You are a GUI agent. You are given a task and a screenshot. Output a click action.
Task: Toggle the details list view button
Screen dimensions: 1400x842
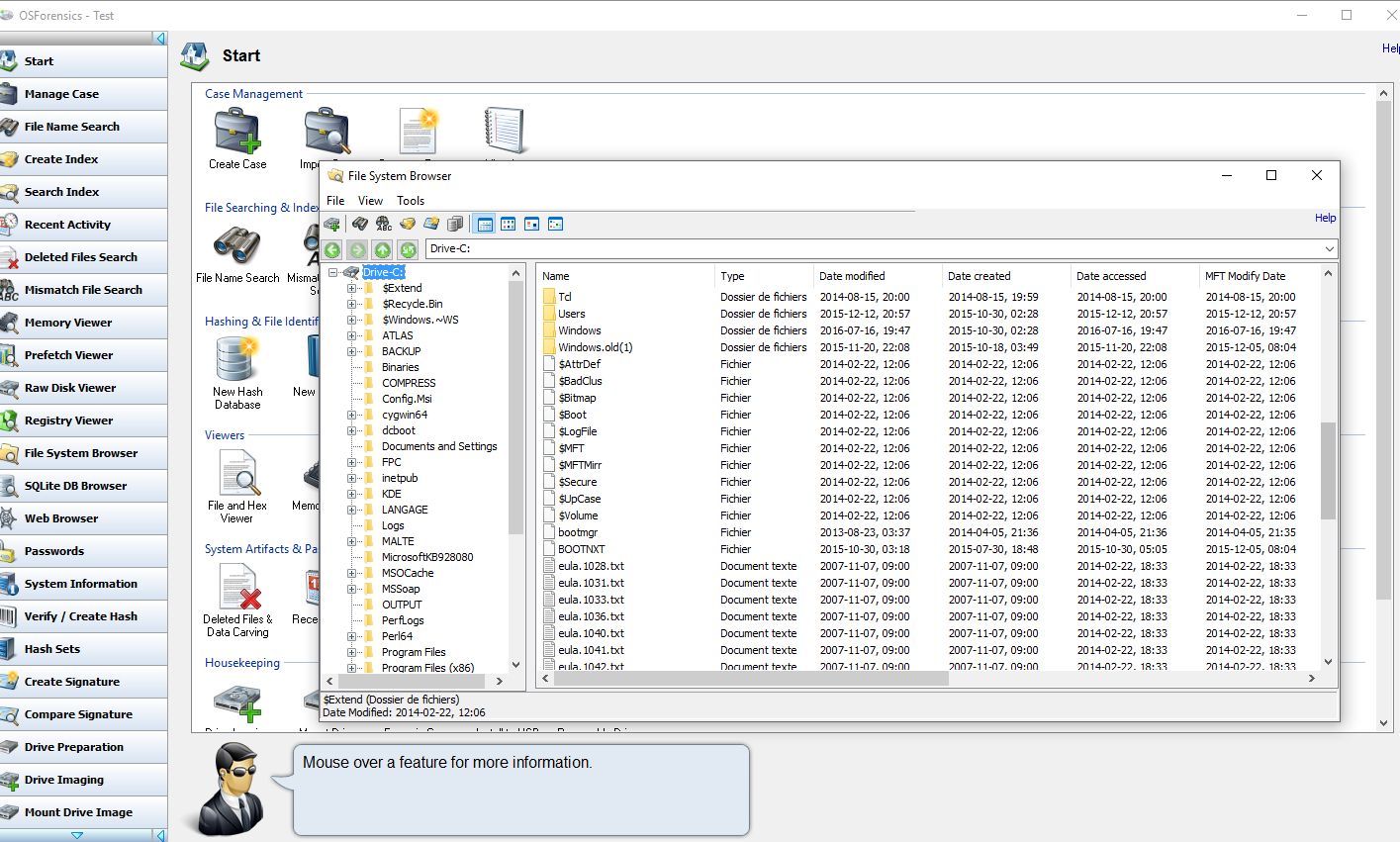(x=484, y=225)
